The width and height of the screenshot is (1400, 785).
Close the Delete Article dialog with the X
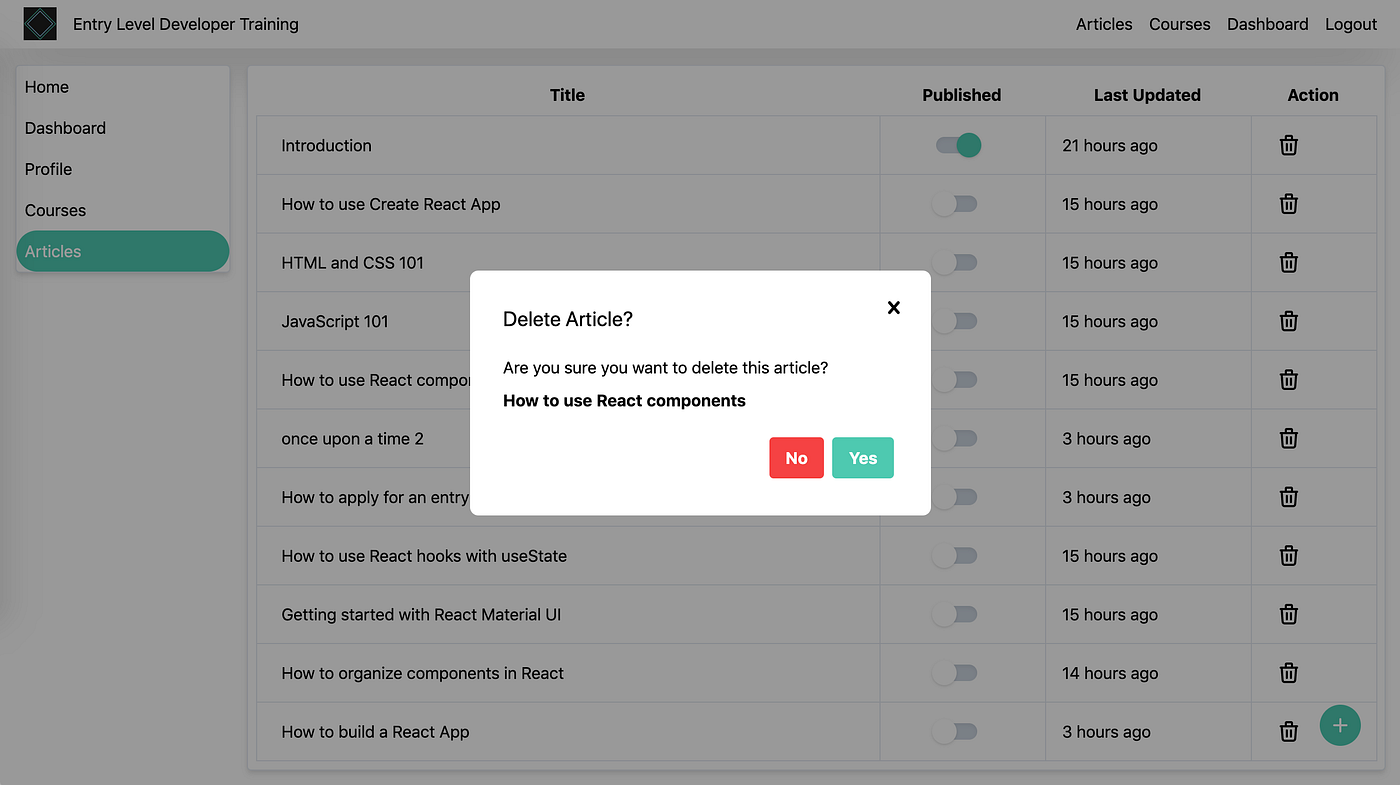click(x=893, y=307)
